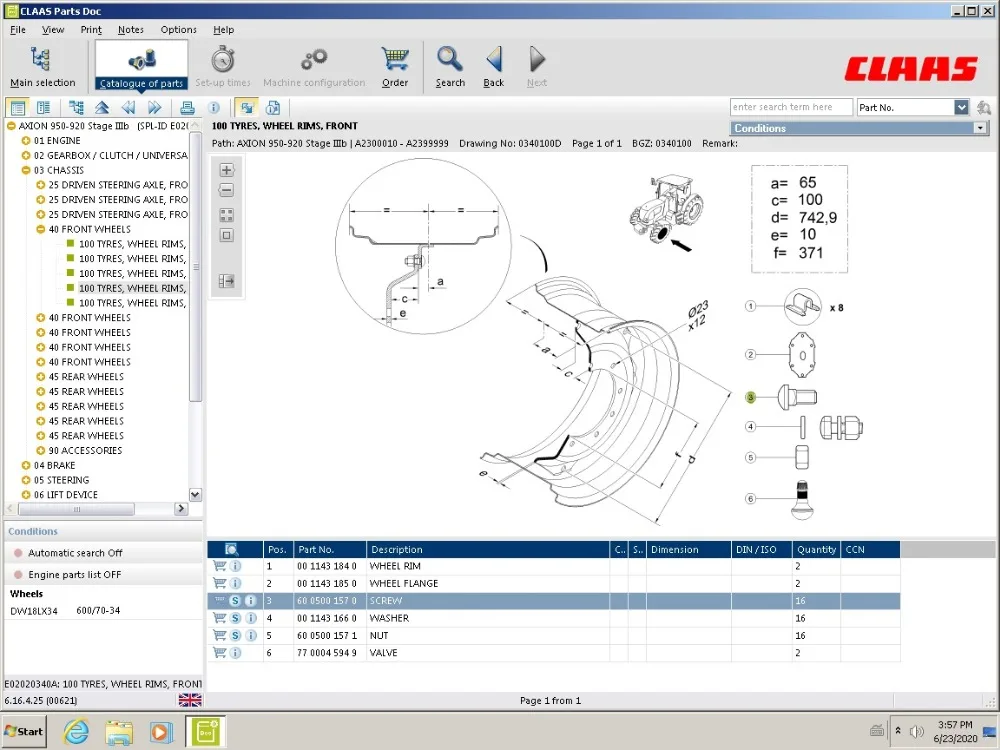The width and height of the screenshot is (1000, 750).
Task: Click the S substitution icon on WASHER row
Action: [235, 618]
